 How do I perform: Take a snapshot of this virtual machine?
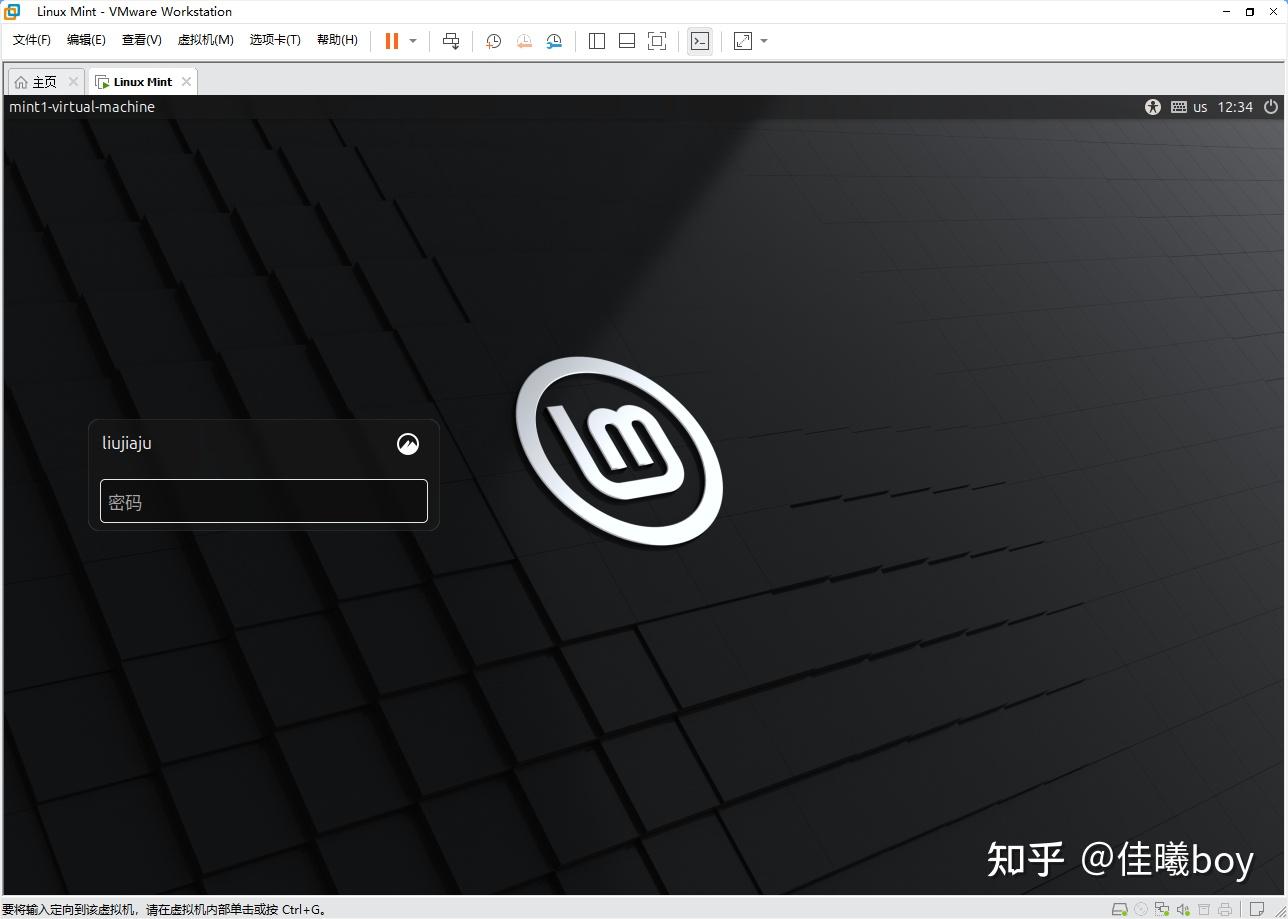click(493, 41)
